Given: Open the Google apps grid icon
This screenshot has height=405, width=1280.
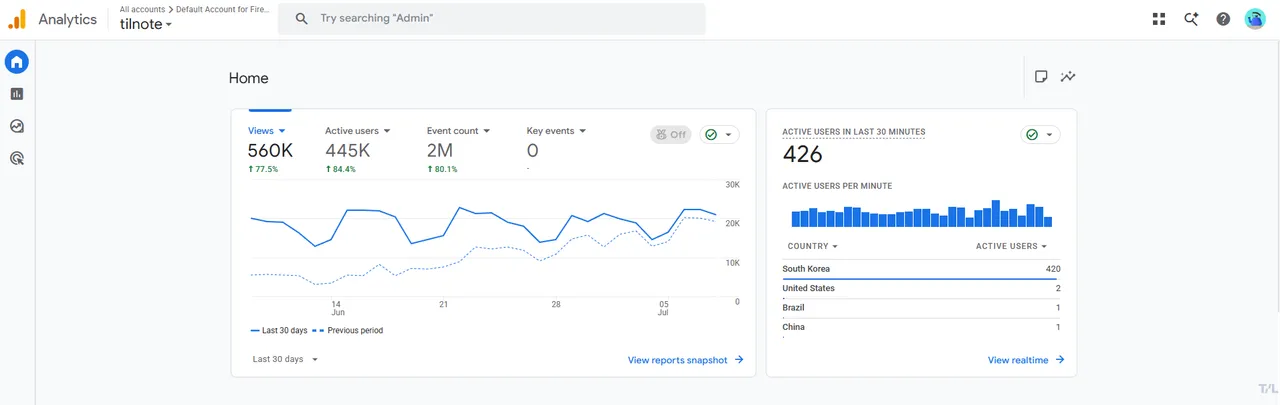Looking at the screenshot, I should click(x=1159, y=19).
